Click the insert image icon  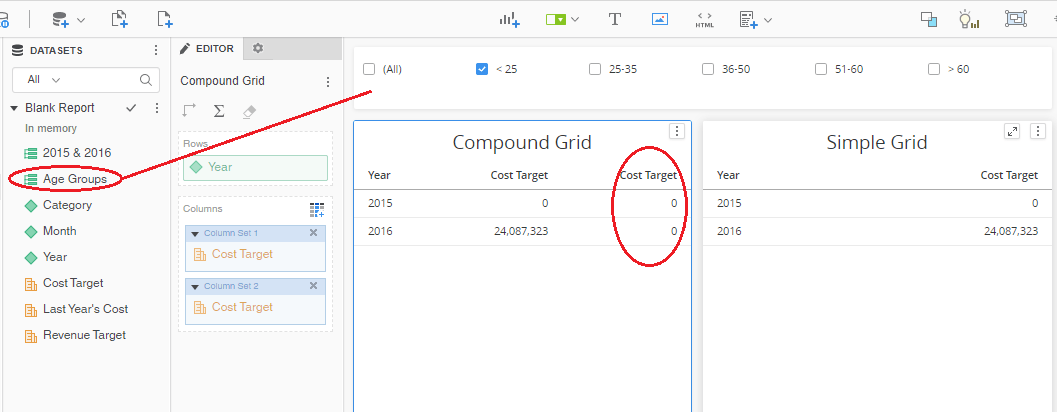pyautogui.click(x=659, y=19)
